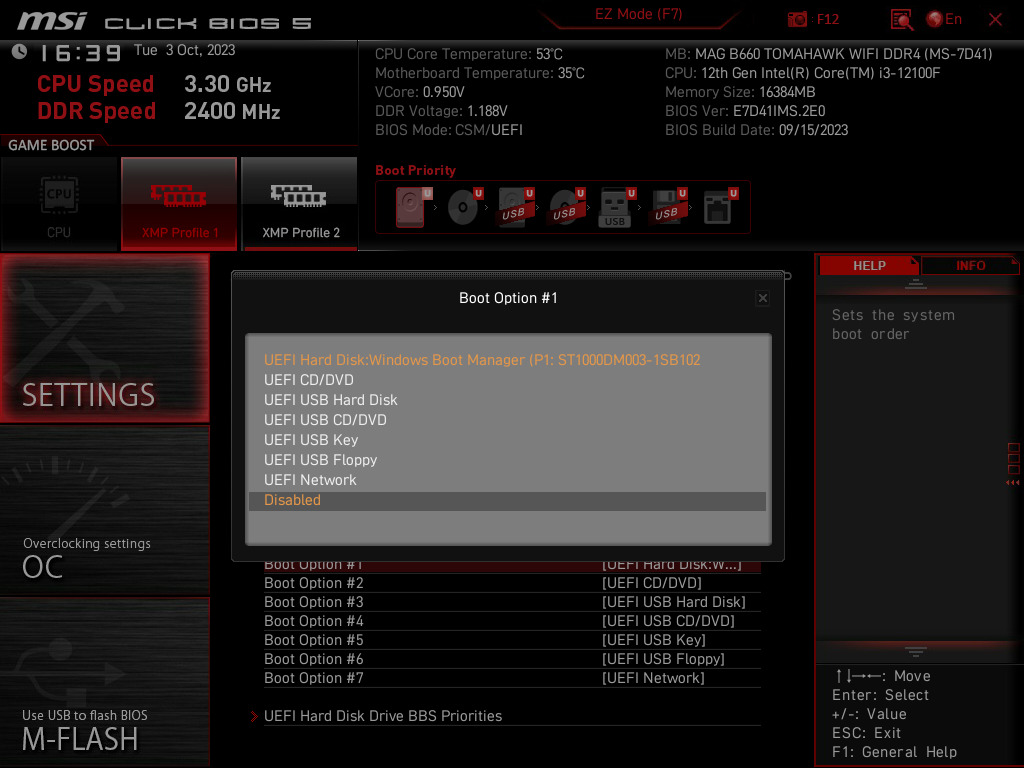This screenshot has height=768, width=1024.
Task: Open the BIOS search magnifier icon
Action: pos(902,20)
